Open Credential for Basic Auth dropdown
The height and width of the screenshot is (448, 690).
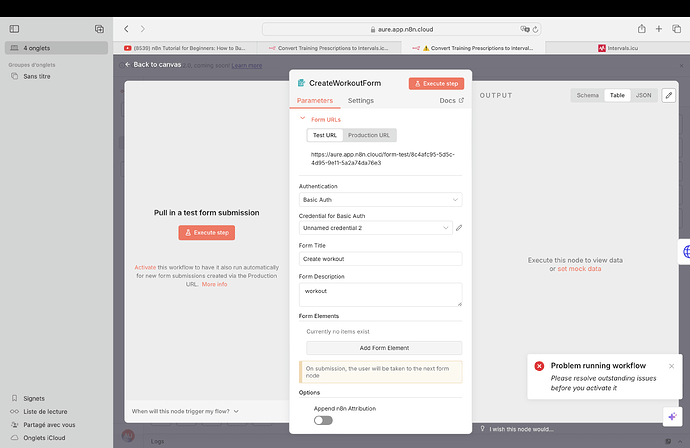pyautogui.click(x=375, y=228)
